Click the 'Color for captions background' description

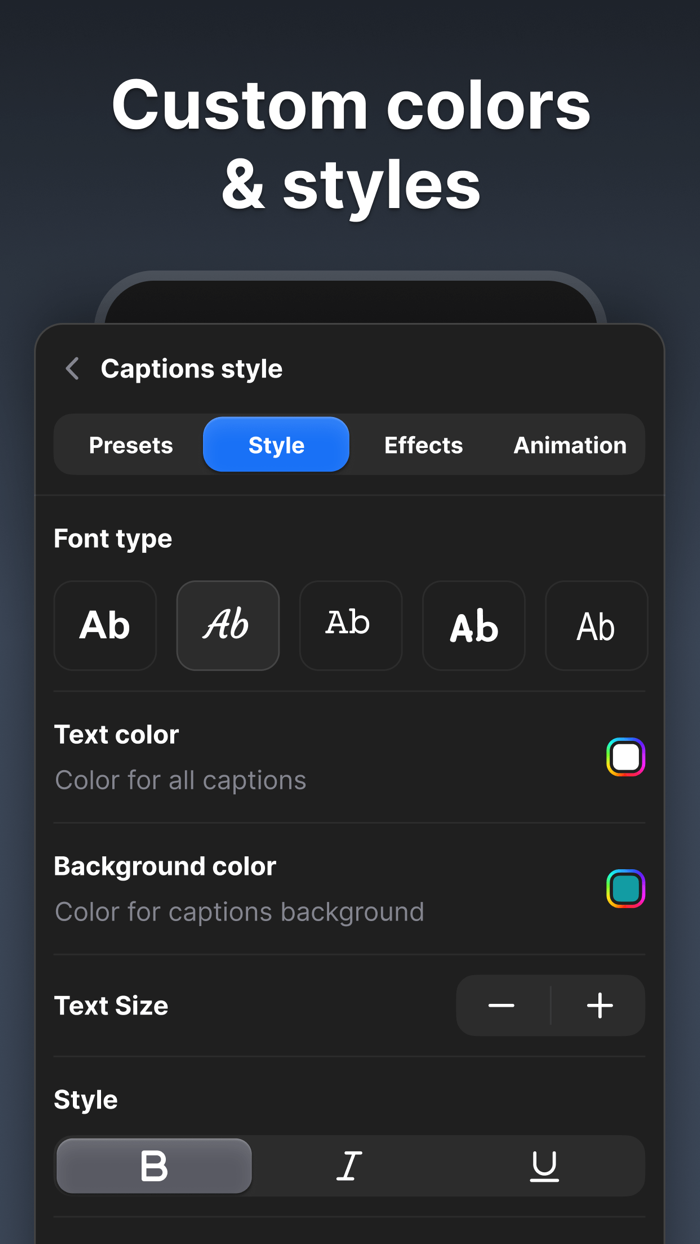click(240, 912)
